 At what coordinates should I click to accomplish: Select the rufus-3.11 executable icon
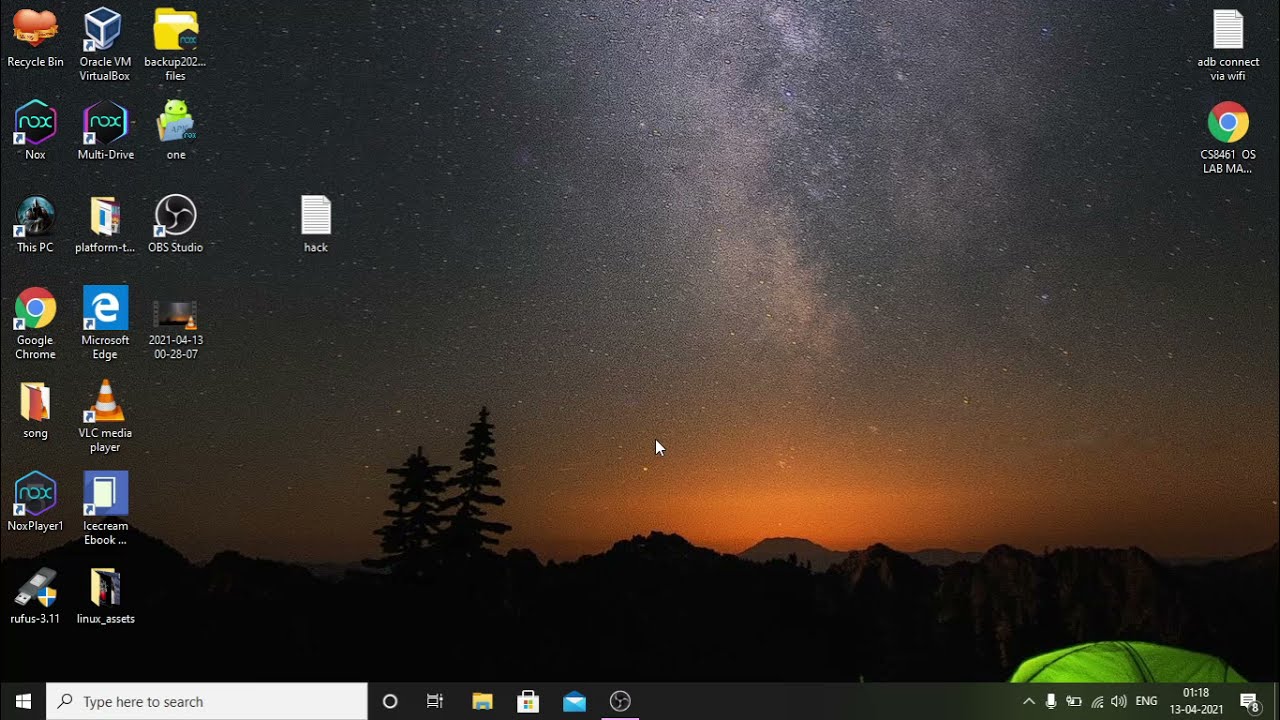(x=35, y=595)
